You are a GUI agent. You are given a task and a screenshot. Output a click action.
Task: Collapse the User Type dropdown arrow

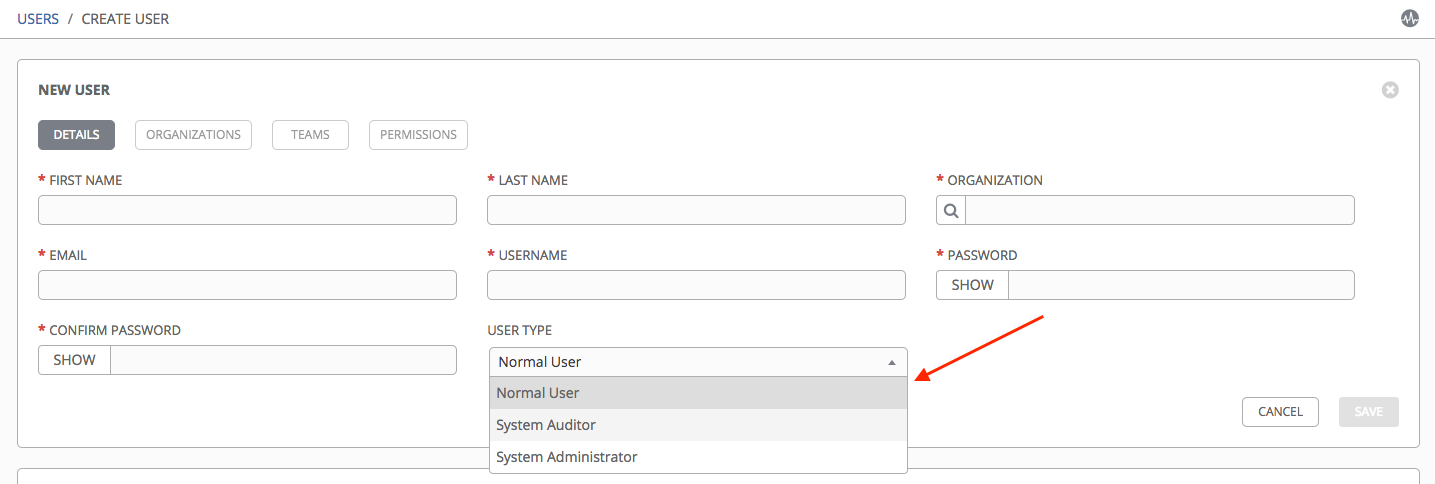(x=892, y=362)
